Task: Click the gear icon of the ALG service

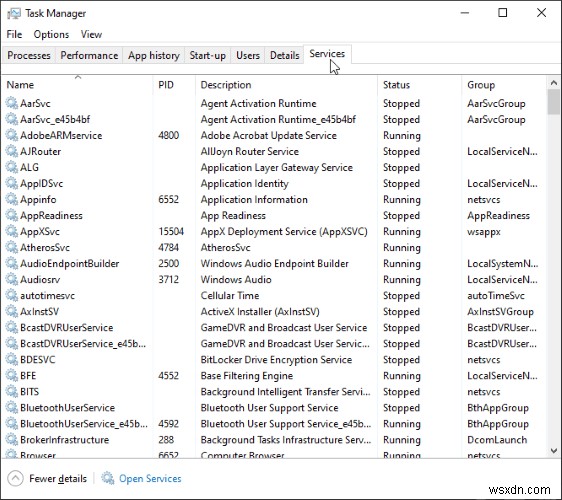Action: click(x=12, y=167)
